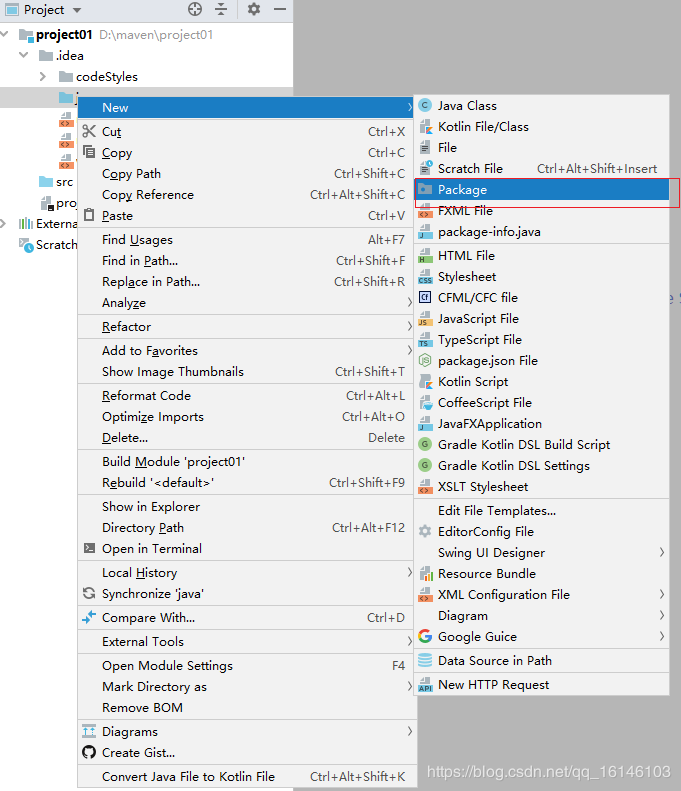
Task: Click the CFML/CFC file icon
Action: coord(425,297)
